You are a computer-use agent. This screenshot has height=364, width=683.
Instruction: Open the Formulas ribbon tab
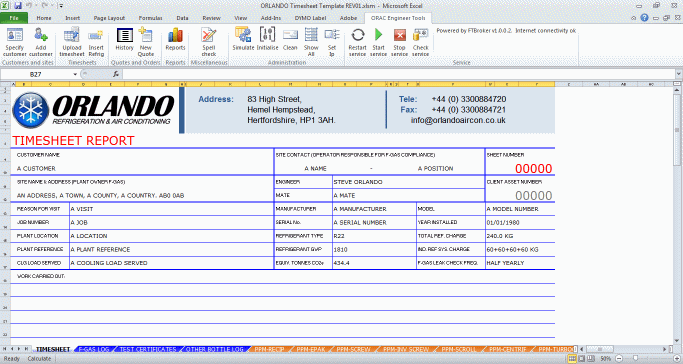[150, 18]
